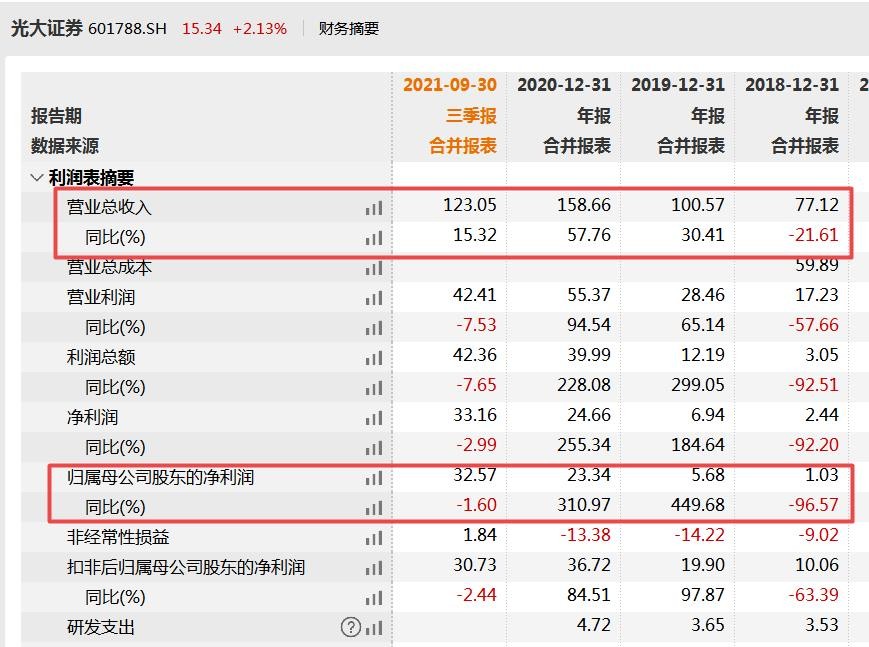This screenshot has width=869, height=647.
Task: Click adjusted net profit value 36.72
Action: (589, 564)
